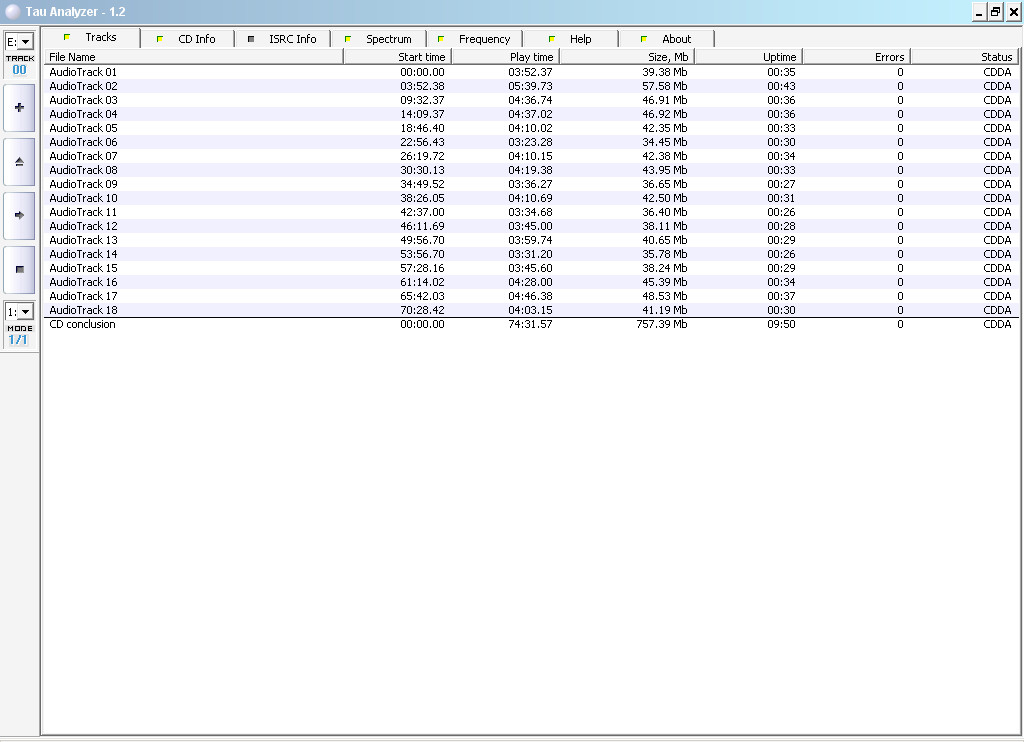Image resolution: width=1024 pixels, height=742 pixels.
Task: Click play time 03:23.28 of AudioTrack 06
Action: click(x=530, y=142)
